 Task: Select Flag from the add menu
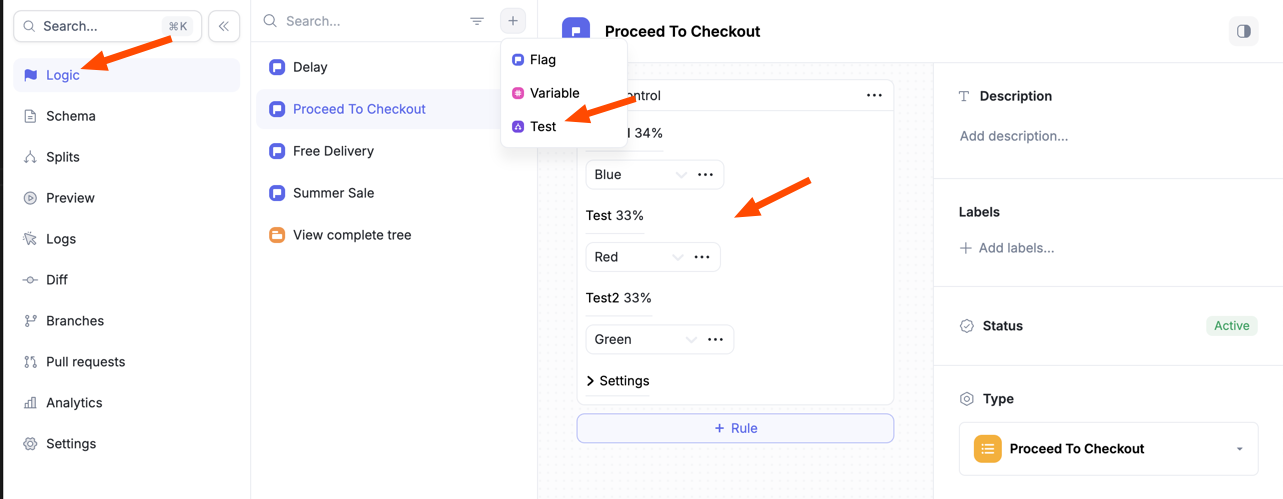pyautogui.click(x=543, y=60)
